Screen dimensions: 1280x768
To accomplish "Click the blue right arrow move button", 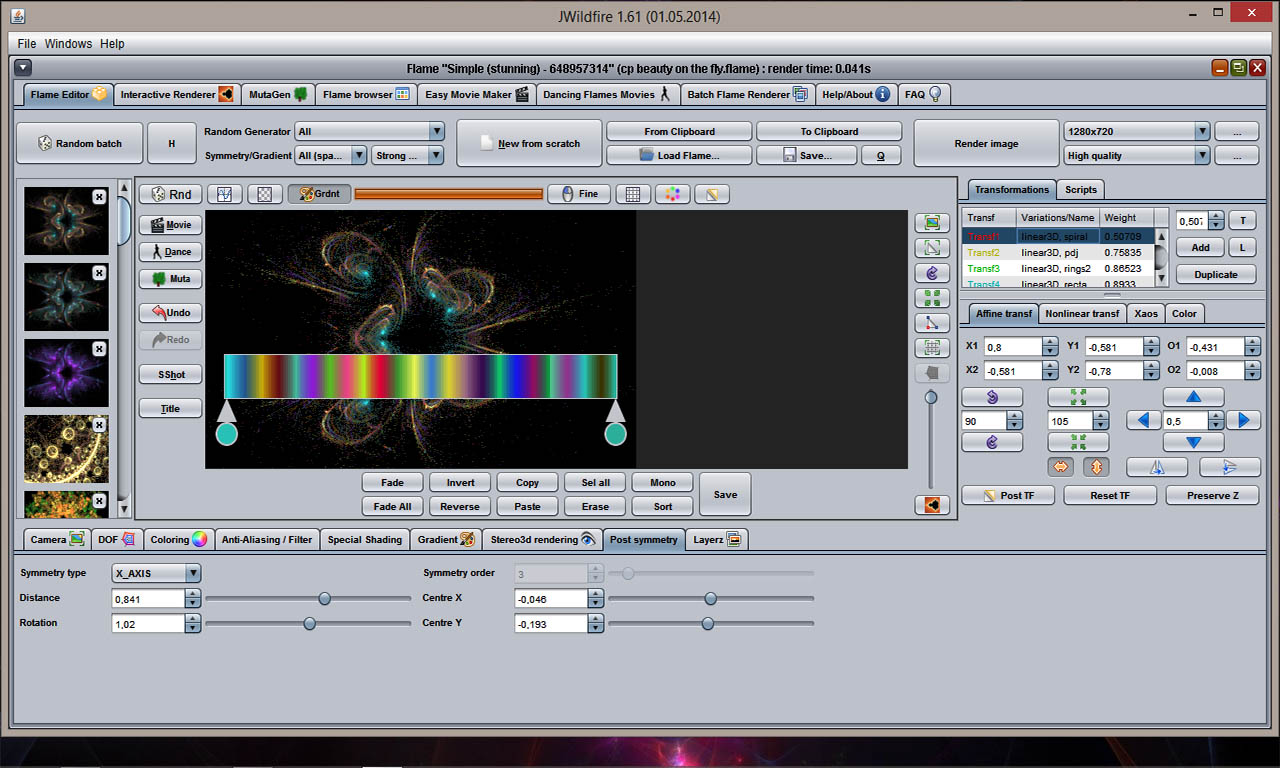I will coord(1243,421).
